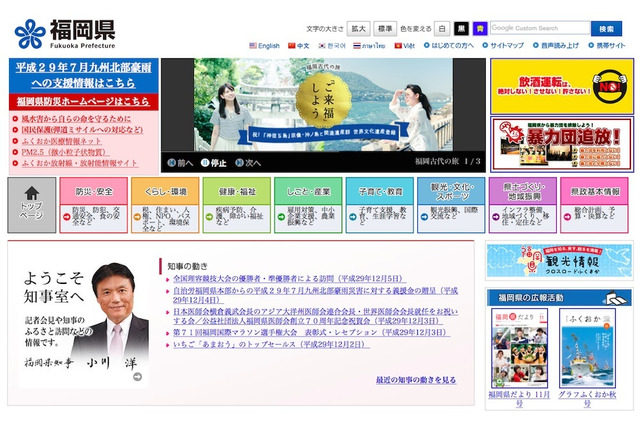Open the 福岡県の広報活動 header
Viewport: 640px width, 426px height.
pyautogui.click(x=559, y=297)
